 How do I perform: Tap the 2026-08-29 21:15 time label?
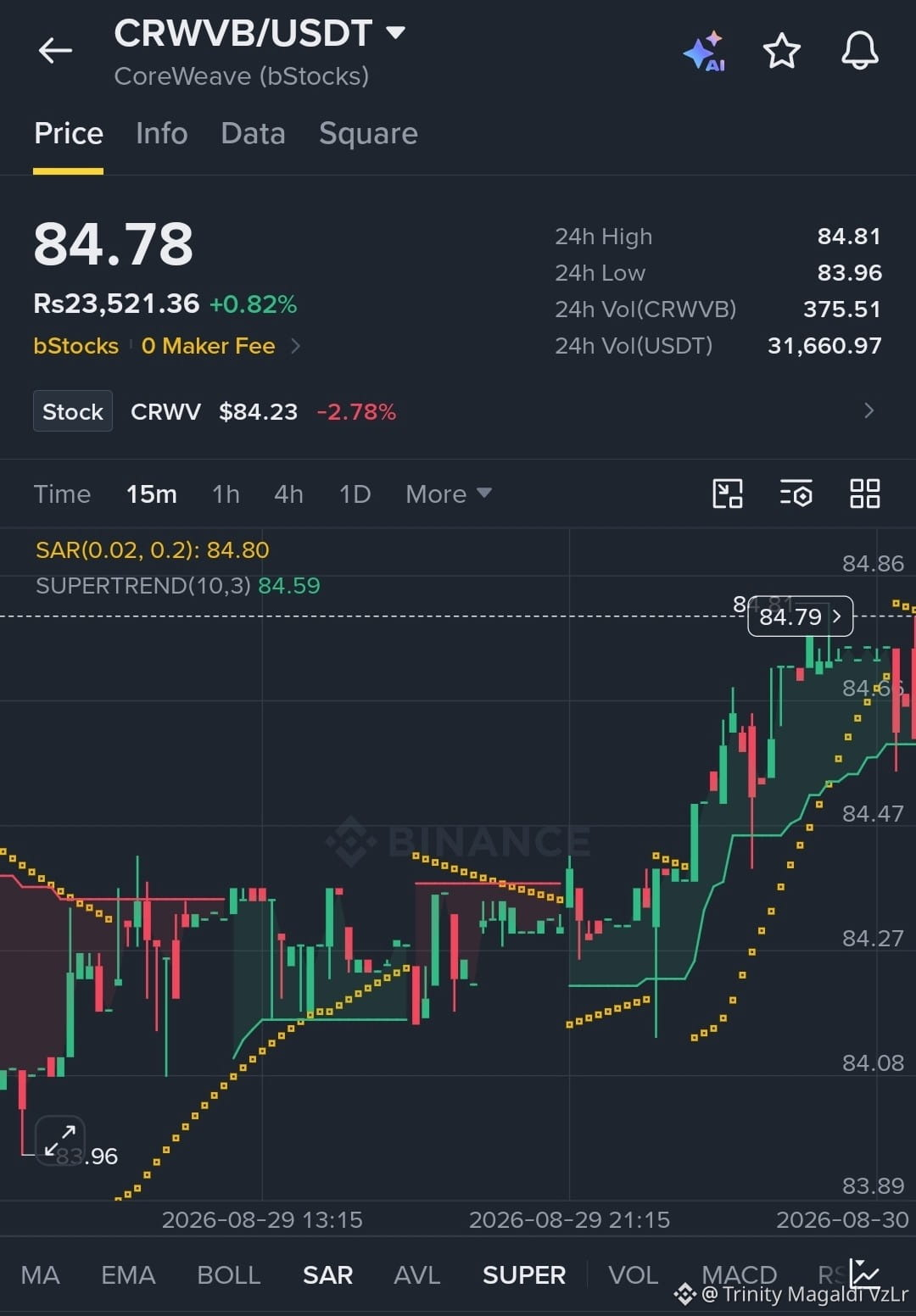[569, 1219]
